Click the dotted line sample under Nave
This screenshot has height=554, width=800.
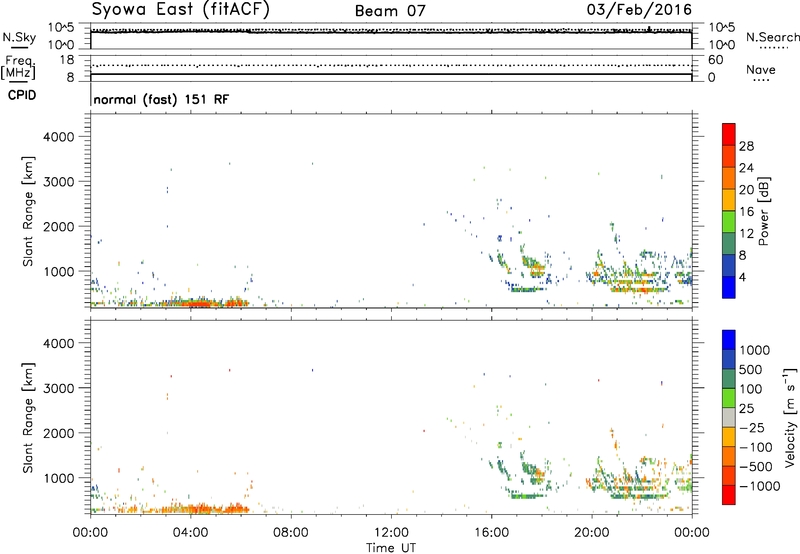(x=761, y=81)
